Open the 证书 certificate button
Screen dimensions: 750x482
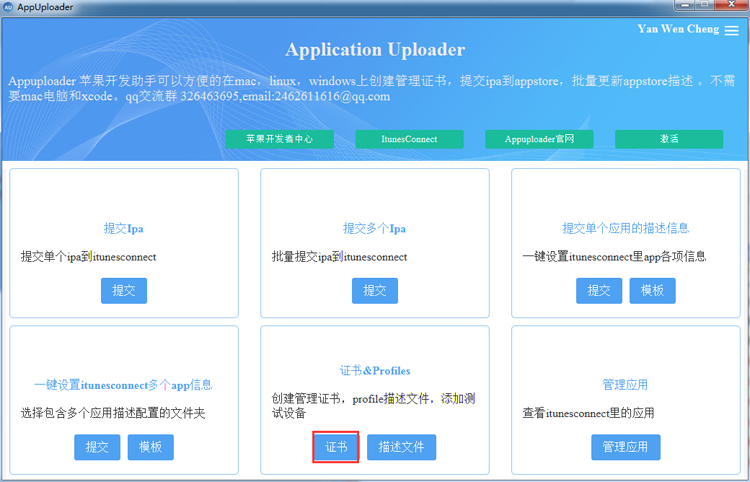click(x=336, y=447)
